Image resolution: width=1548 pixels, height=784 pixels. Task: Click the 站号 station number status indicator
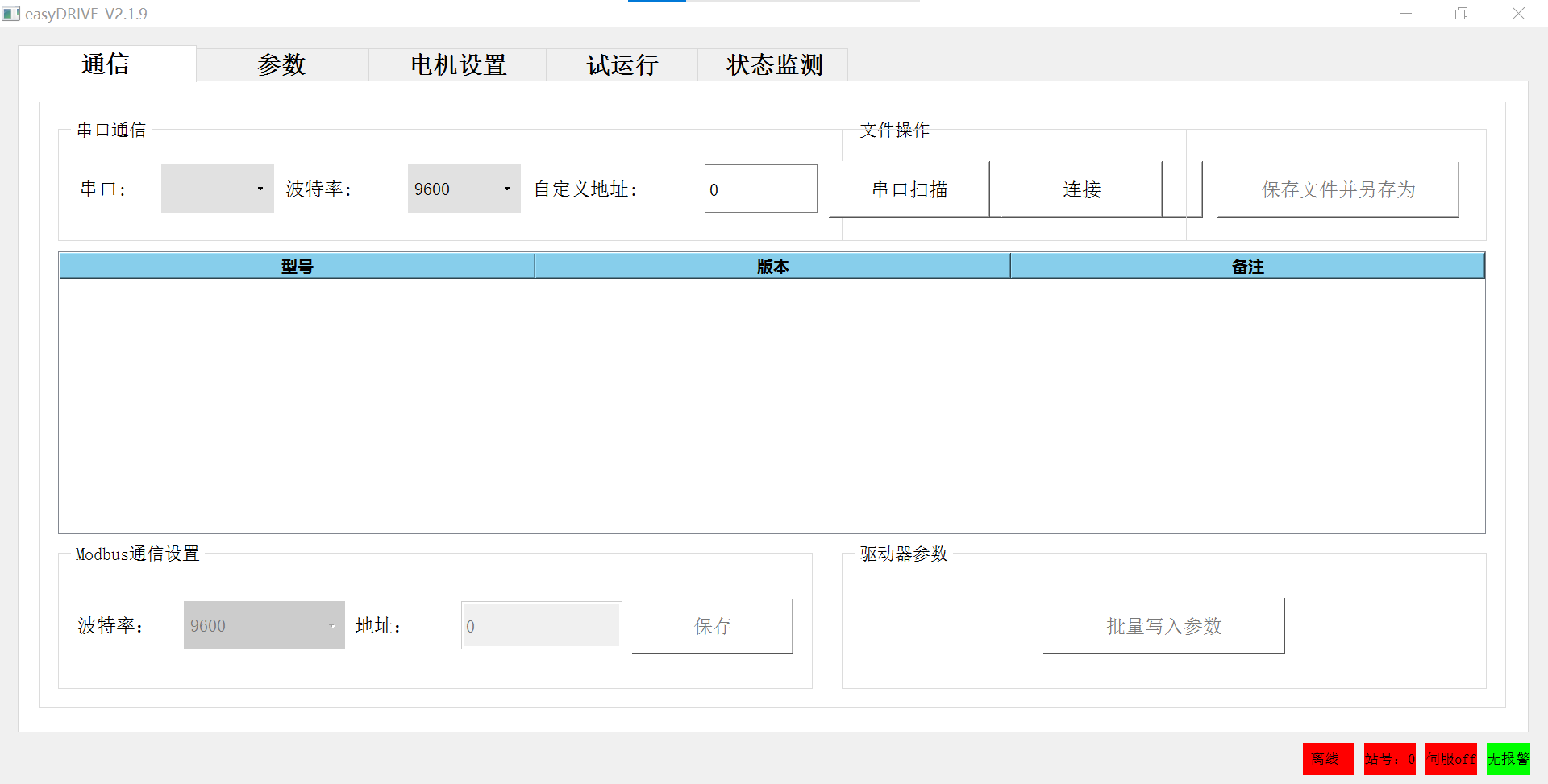tap(1389, 759)
